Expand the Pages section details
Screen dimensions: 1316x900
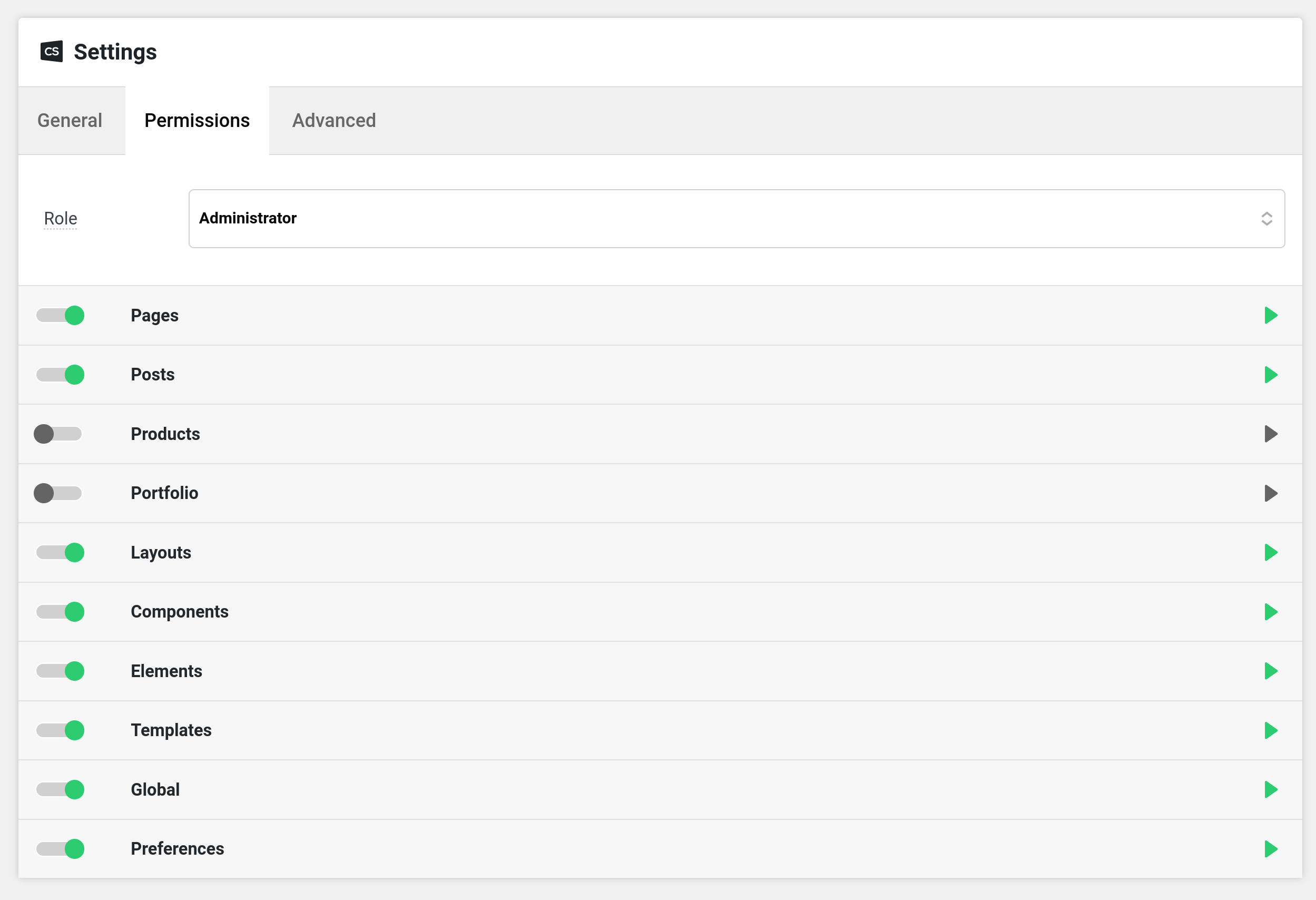click(x=1271, y=315)
